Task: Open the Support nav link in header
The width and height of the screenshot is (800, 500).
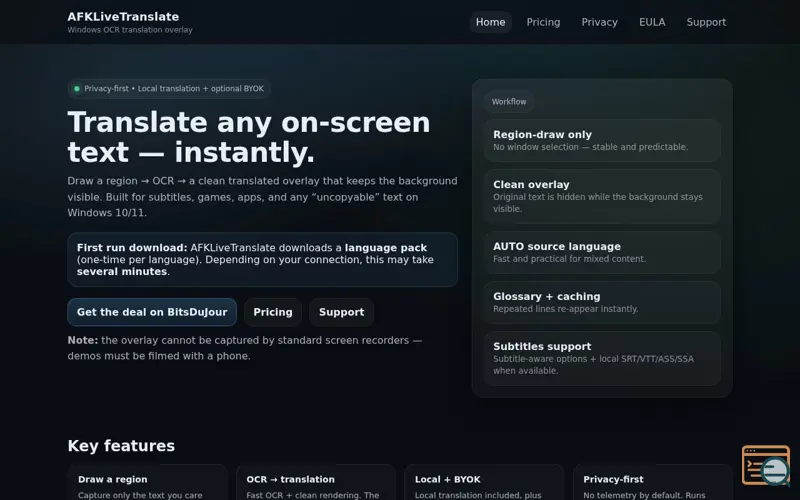Action: coord(706,22)
